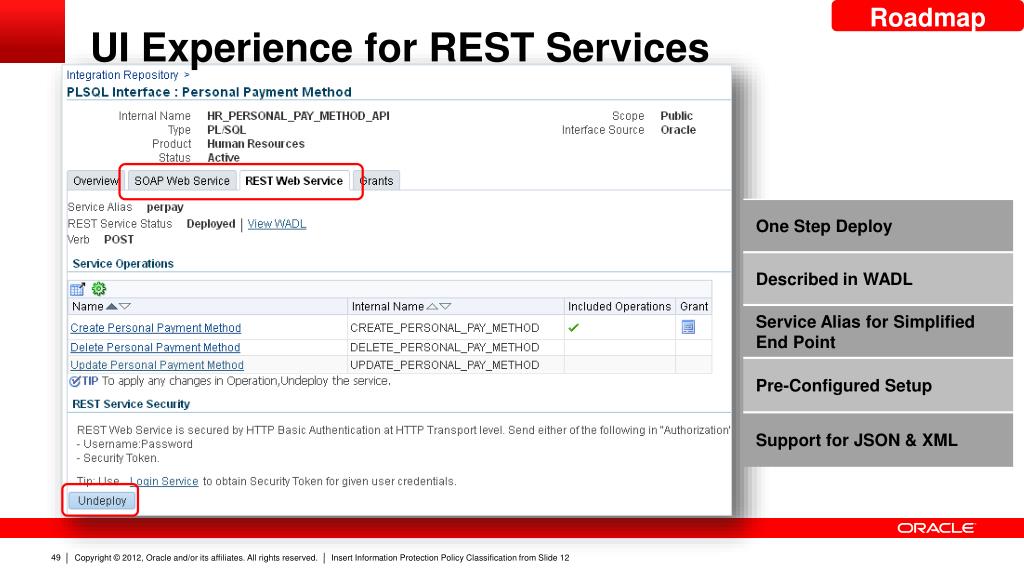Click the Grant column header
This screenshot has width=1024, height=576.
(x=694, y=306)
